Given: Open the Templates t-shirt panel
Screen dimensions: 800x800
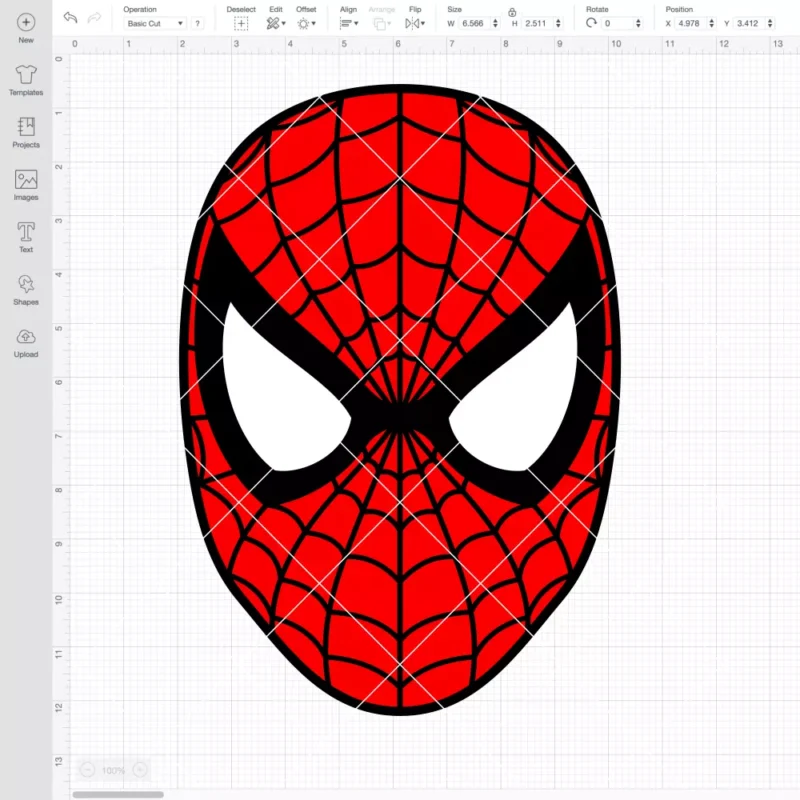Looking at the screenshot, I should click(26, 74).
